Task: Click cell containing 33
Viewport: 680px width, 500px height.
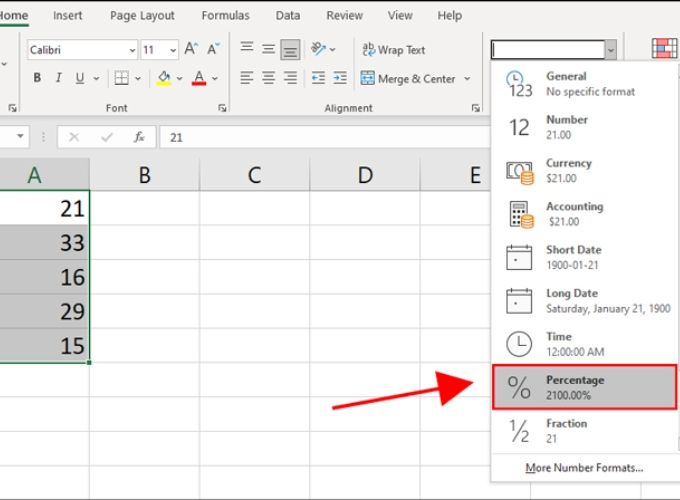Action: (45, 242)
